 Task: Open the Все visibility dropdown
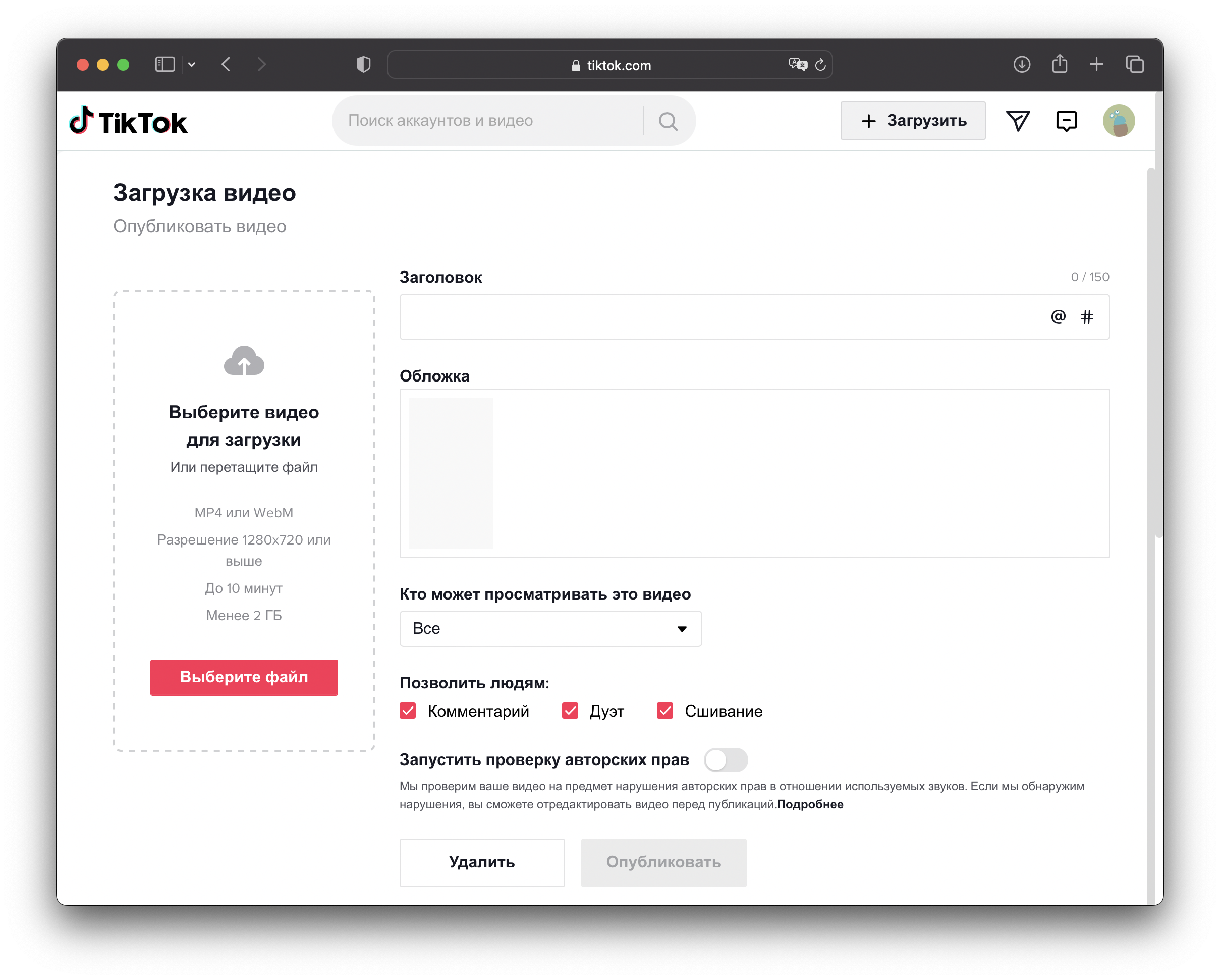point(550,629)
